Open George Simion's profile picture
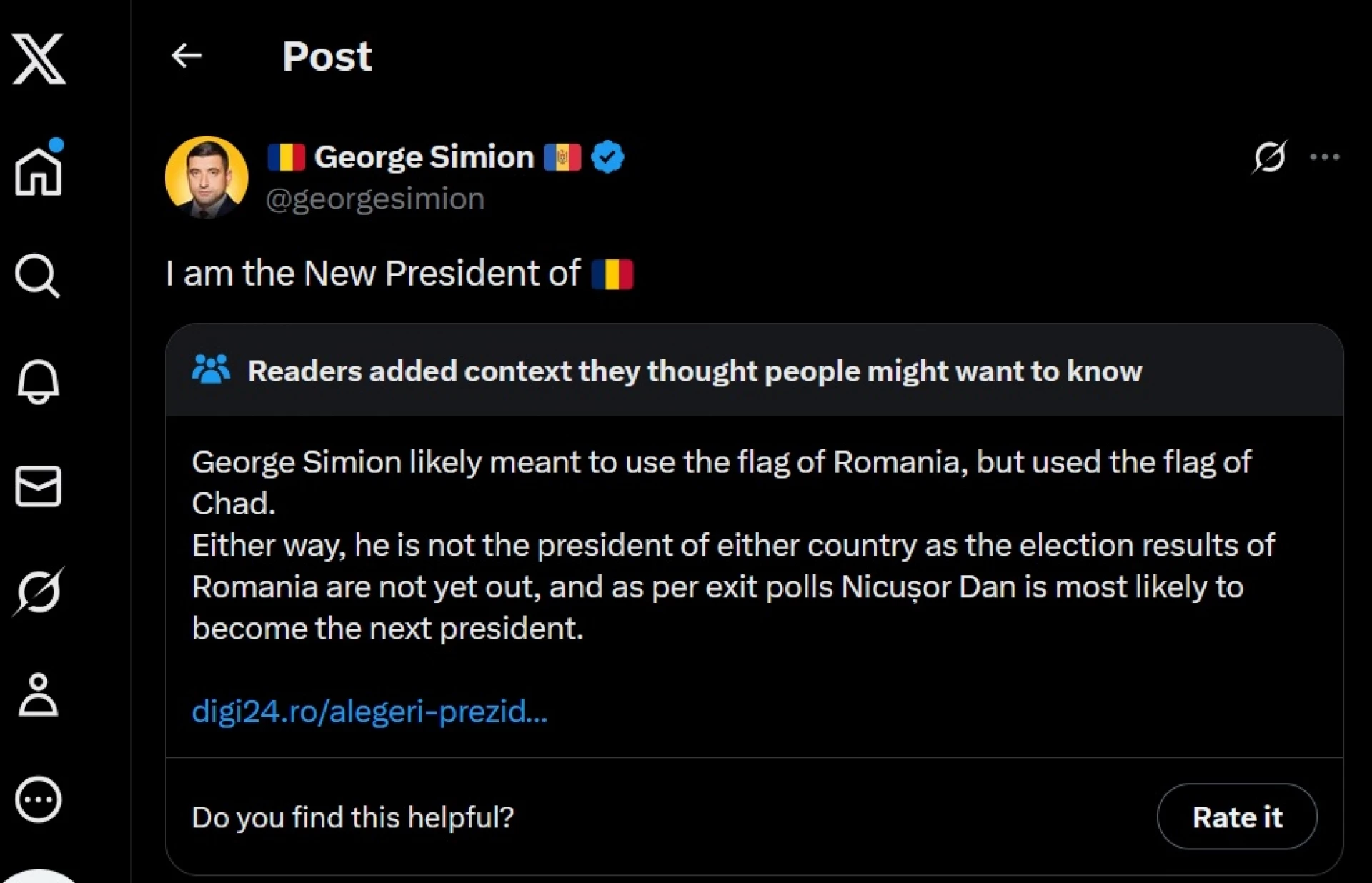1372x883 pixels. [207, 177]
